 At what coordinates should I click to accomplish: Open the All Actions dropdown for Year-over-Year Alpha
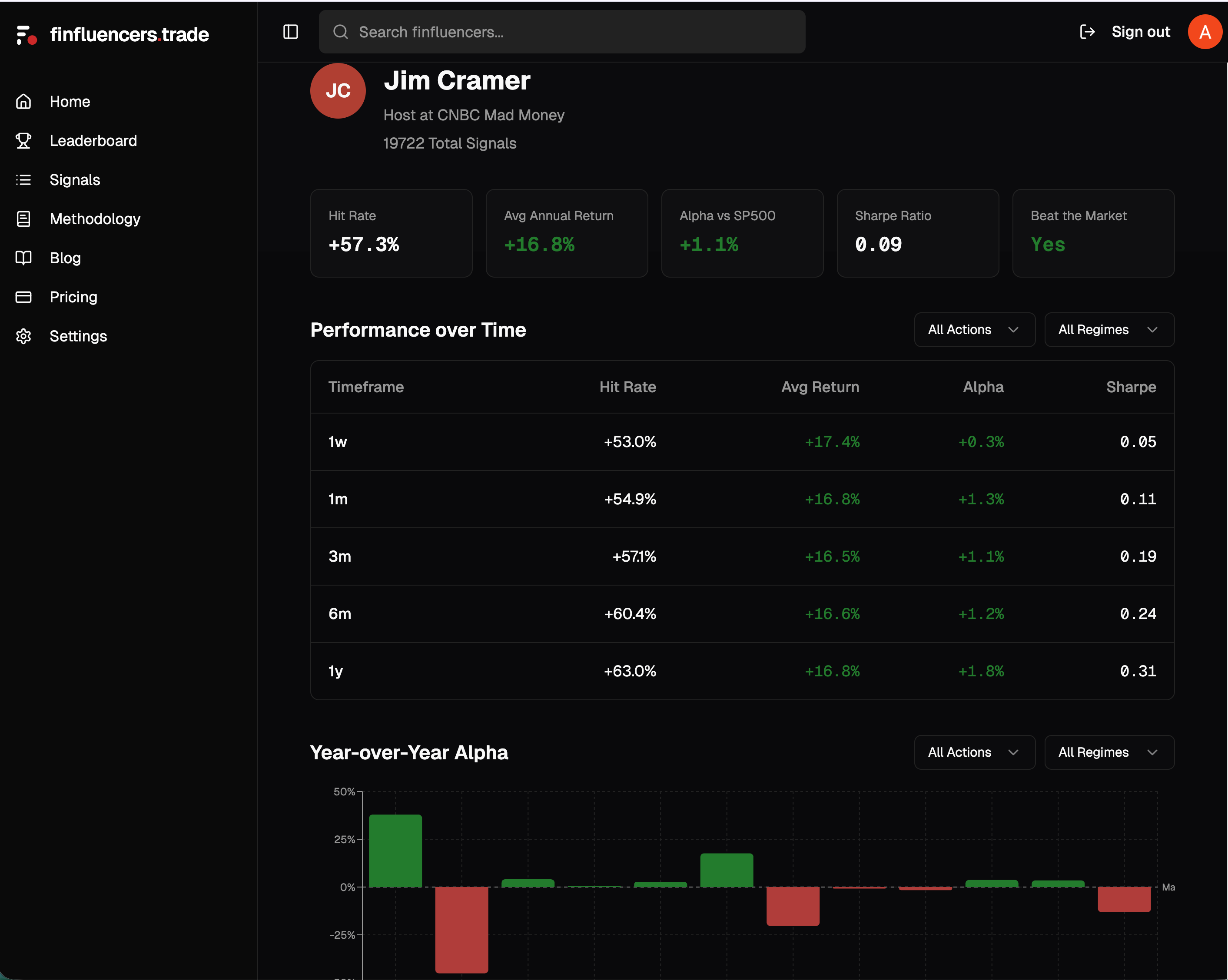[x=974, y=752]
